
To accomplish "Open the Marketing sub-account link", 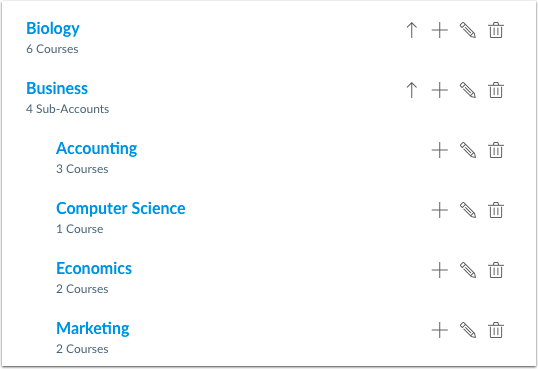I will tap(93, 329).
